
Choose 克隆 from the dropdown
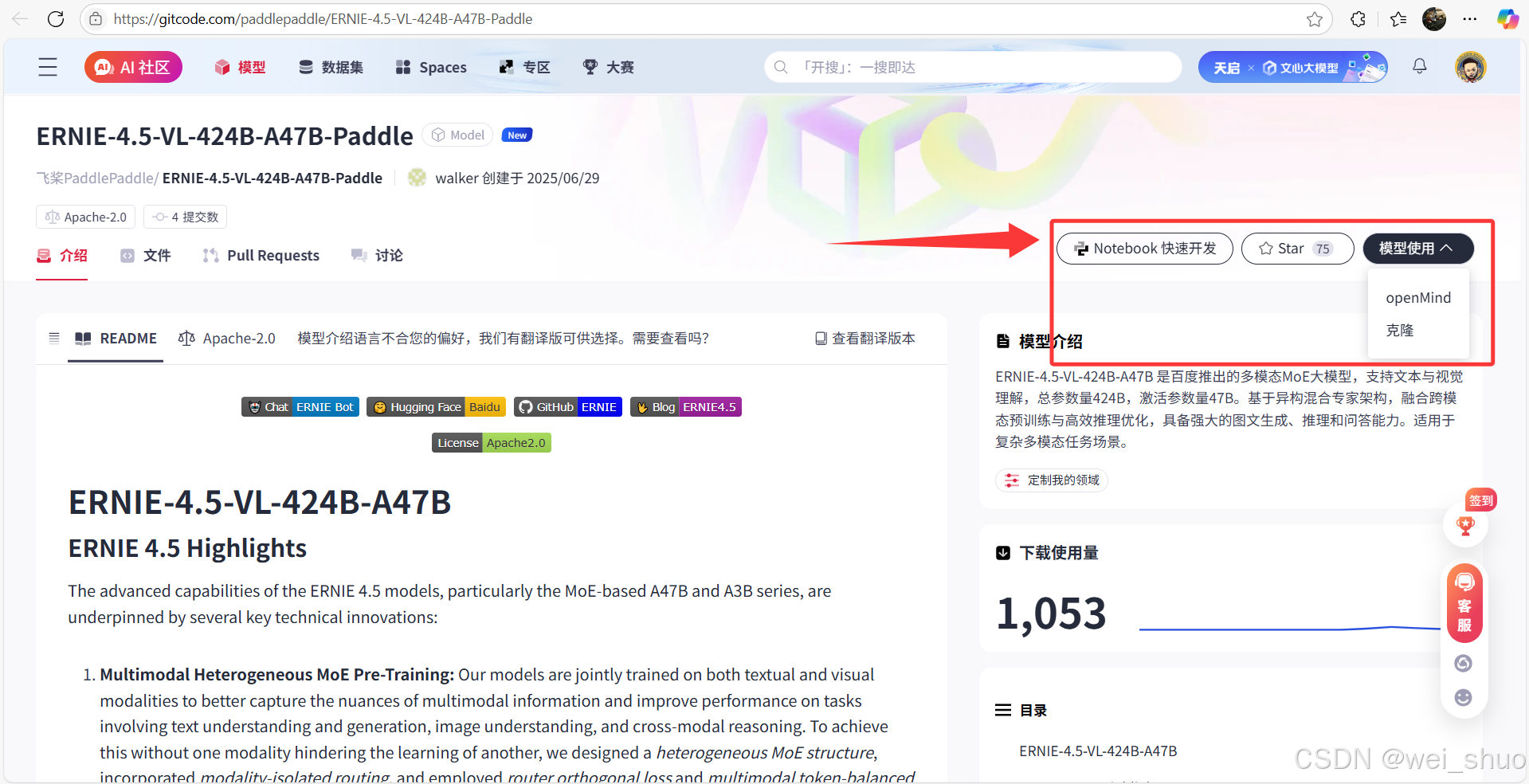coord(1400,330)
